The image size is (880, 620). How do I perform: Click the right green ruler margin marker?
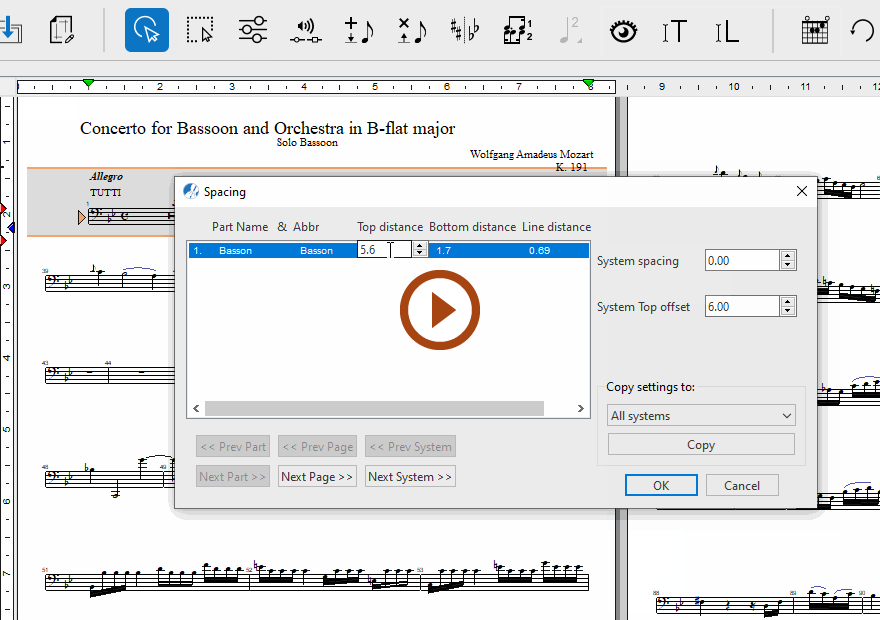tap(589, 84)
